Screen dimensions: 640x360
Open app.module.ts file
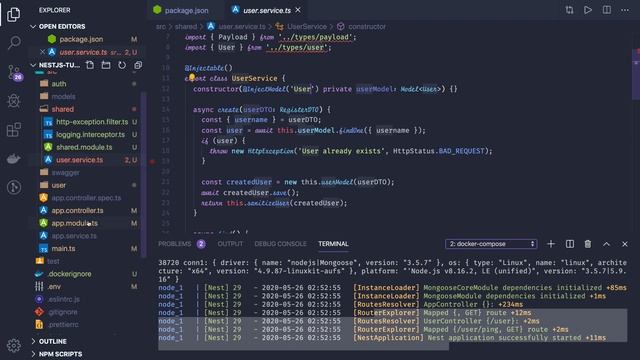(x=74, y=223)
